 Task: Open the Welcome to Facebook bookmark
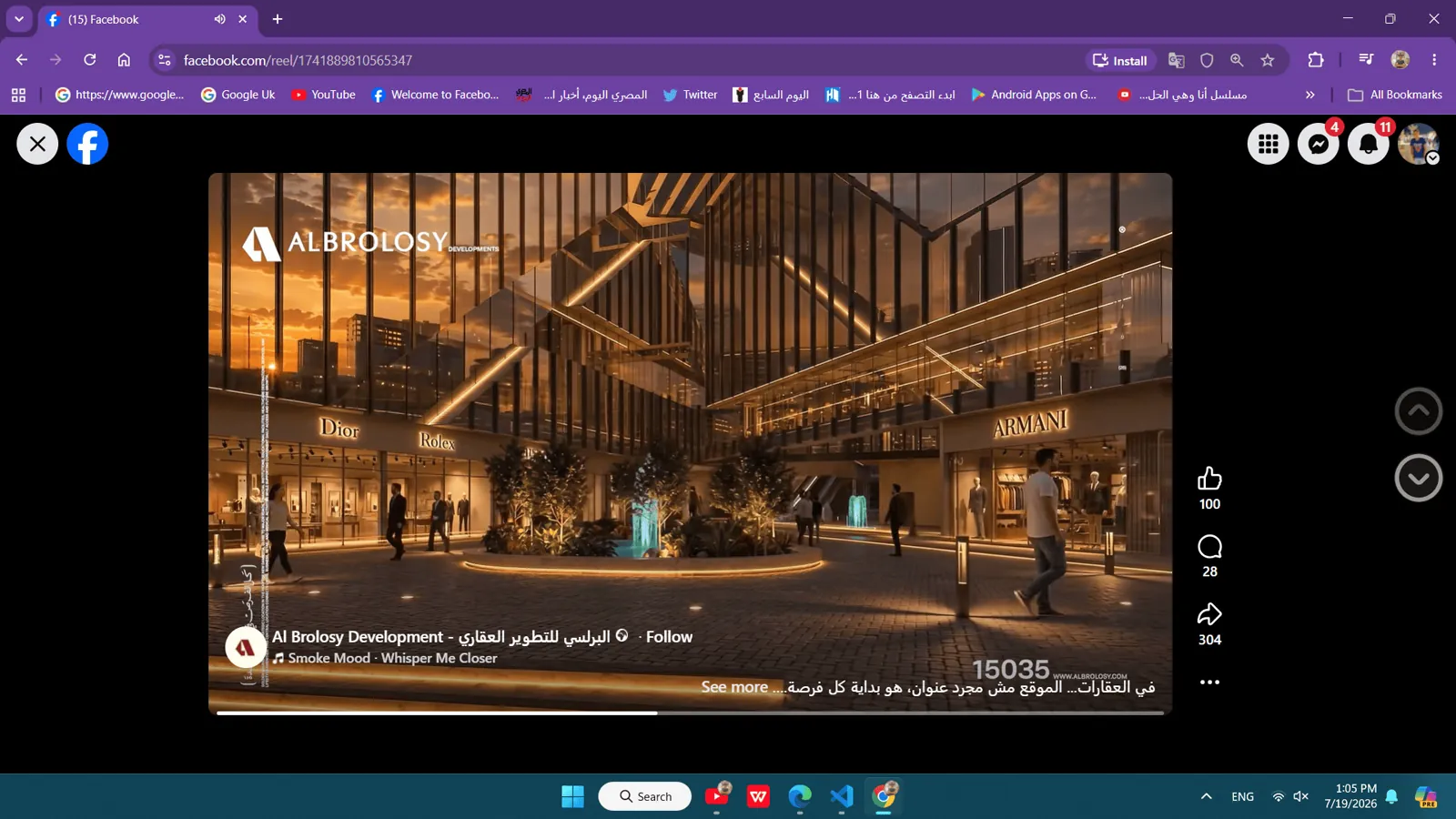[435, 95]
